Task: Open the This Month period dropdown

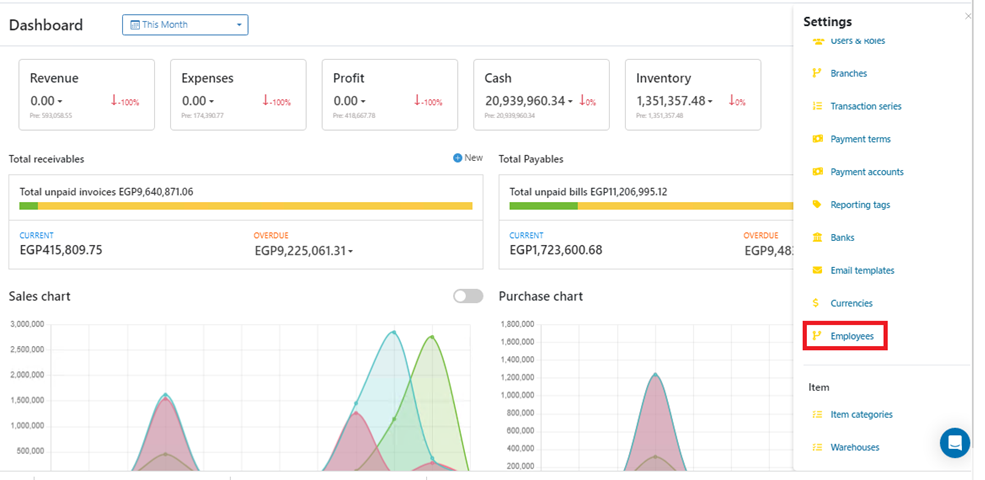Action: pos(185,25)
